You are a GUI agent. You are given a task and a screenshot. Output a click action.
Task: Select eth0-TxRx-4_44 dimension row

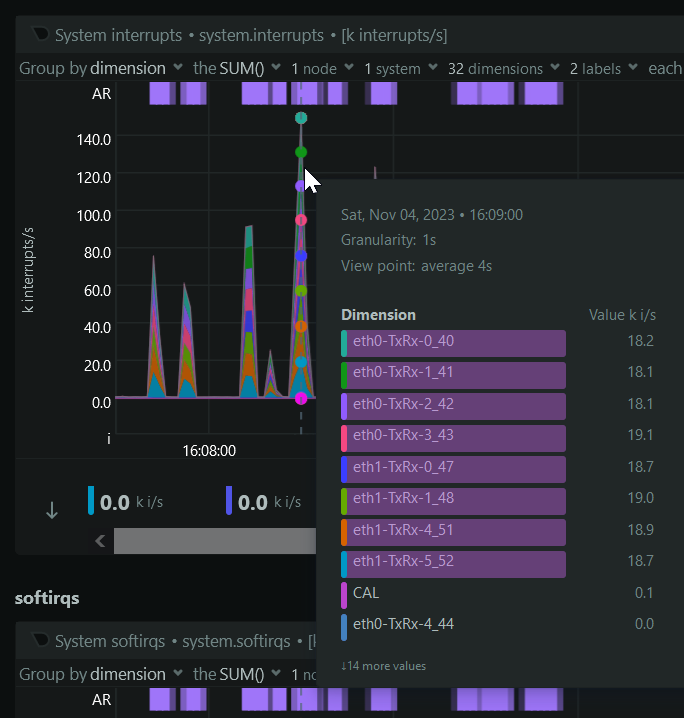(x=499, y=626)
